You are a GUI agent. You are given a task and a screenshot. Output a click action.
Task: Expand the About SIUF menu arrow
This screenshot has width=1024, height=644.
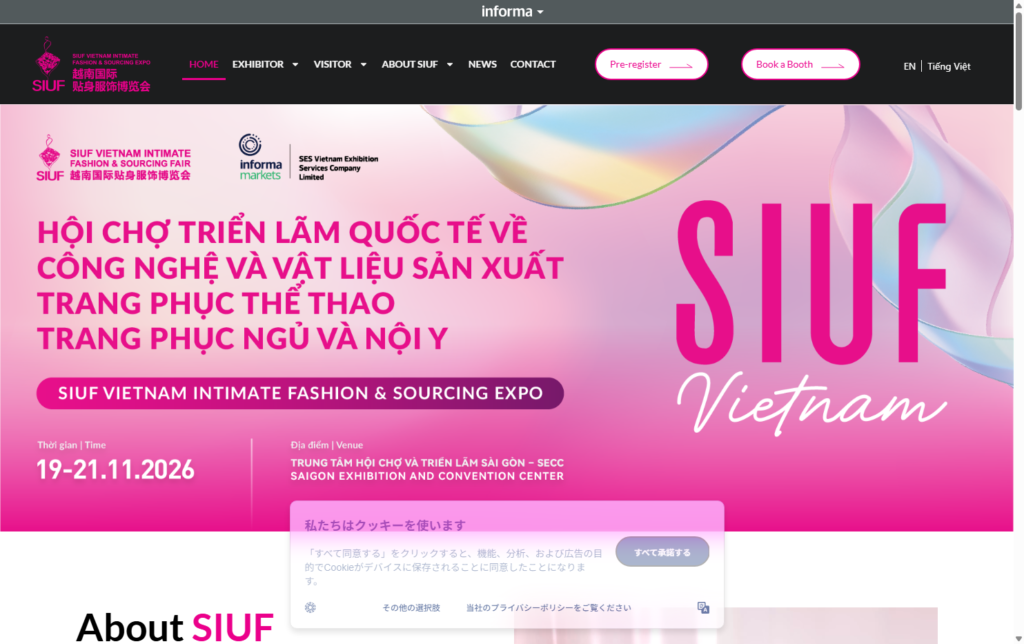tap(450, 65)
